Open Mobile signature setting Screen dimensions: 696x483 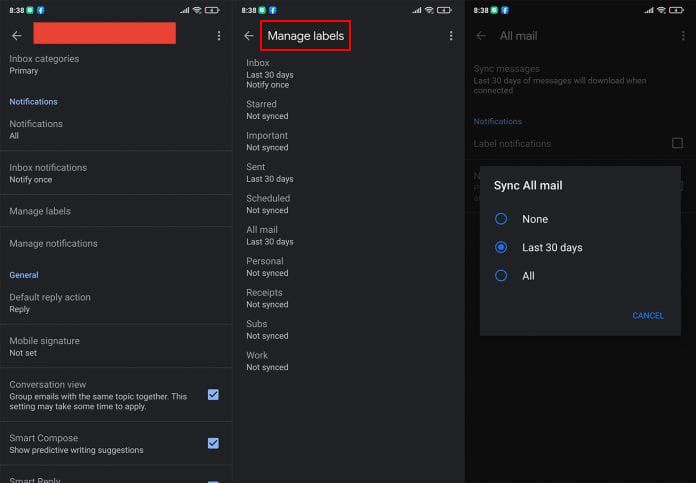[116, 346]
